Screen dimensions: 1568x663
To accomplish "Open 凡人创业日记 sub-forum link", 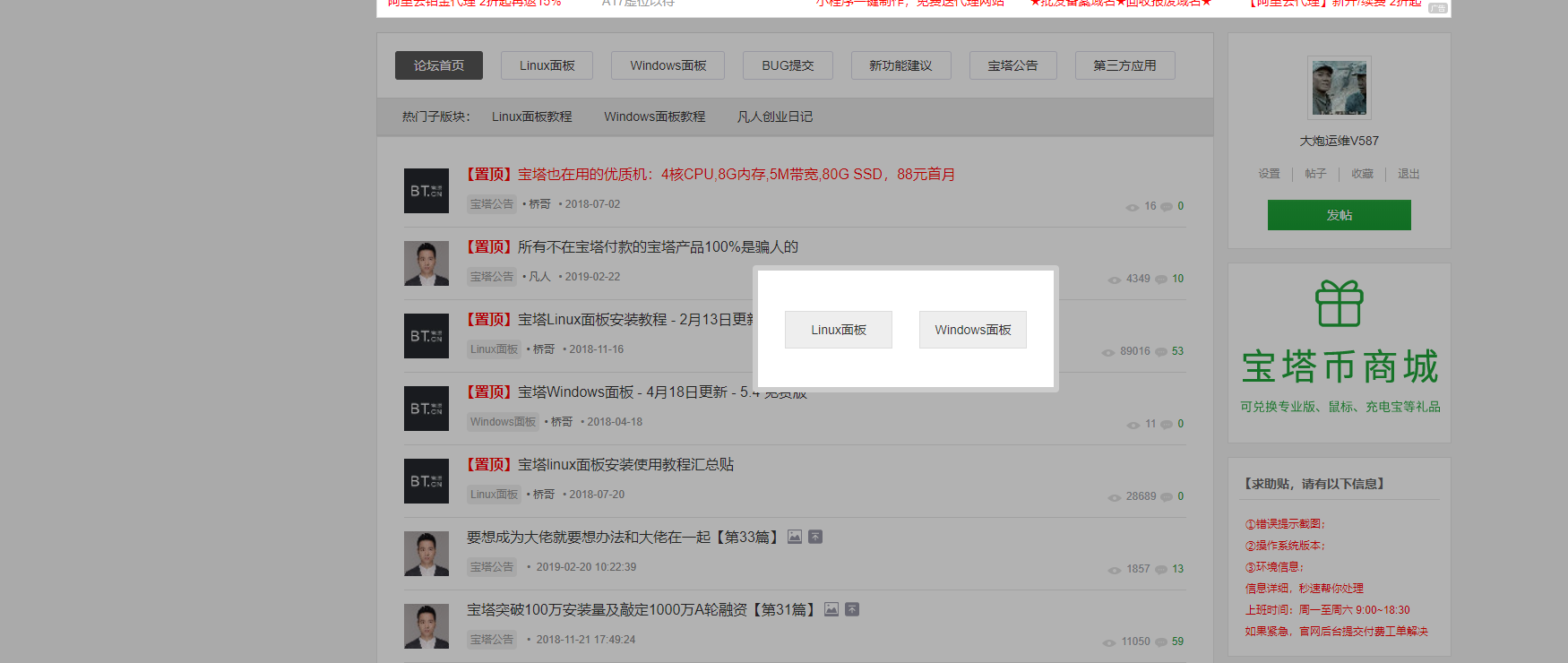I will (774, 116).
